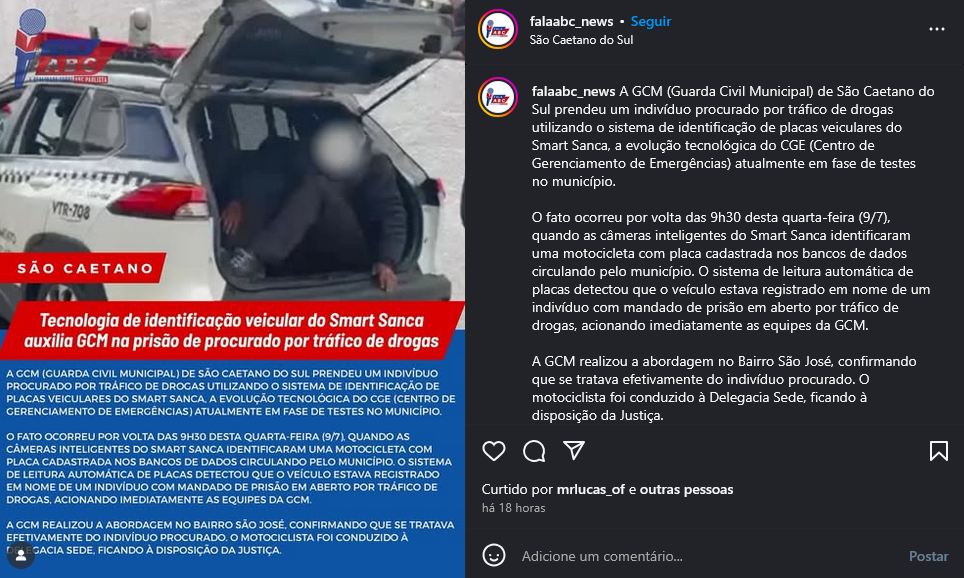The image size is (964, 578).
Task: Open falaabc_news avatar beside caption
Action: pyautogui.click(x=497, y=97)
